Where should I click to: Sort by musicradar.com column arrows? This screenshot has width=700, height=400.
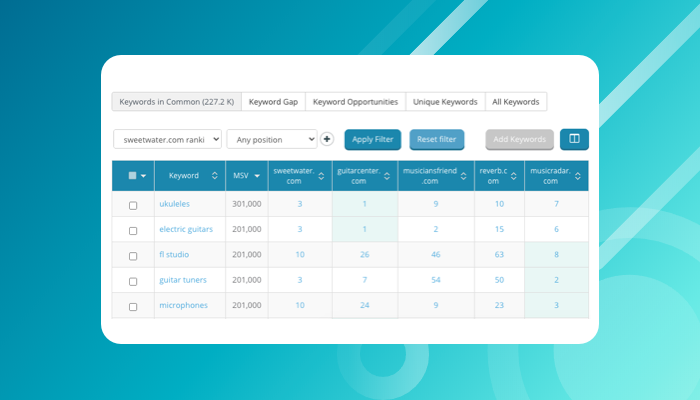[x=578, y=176]
